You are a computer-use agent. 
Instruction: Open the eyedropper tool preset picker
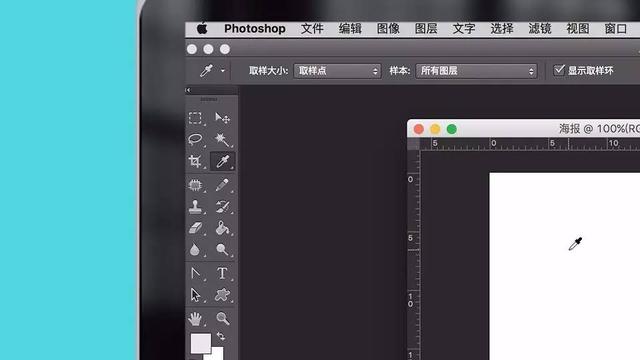tap(223, 71)
